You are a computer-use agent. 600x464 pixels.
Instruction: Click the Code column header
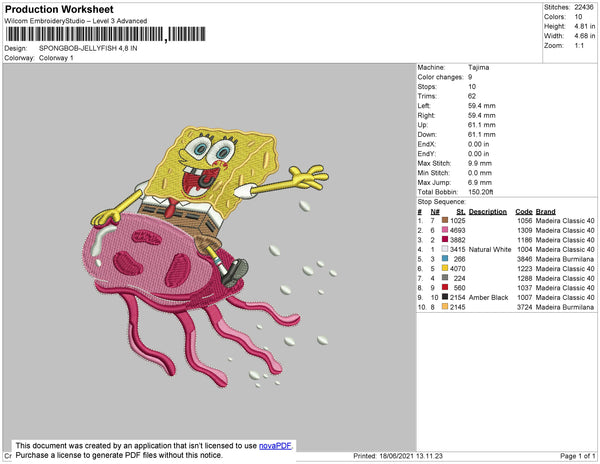[523, 212]
